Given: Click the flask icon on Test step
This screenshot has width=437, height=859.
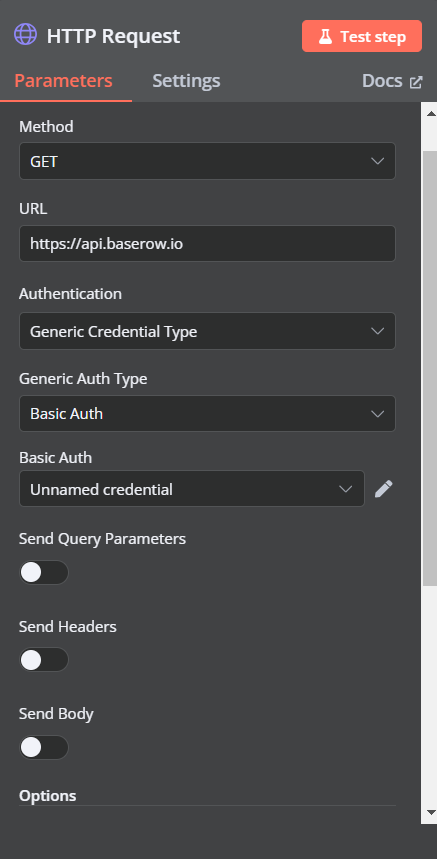Looking at the screenshot, I should tap(325, 37).
